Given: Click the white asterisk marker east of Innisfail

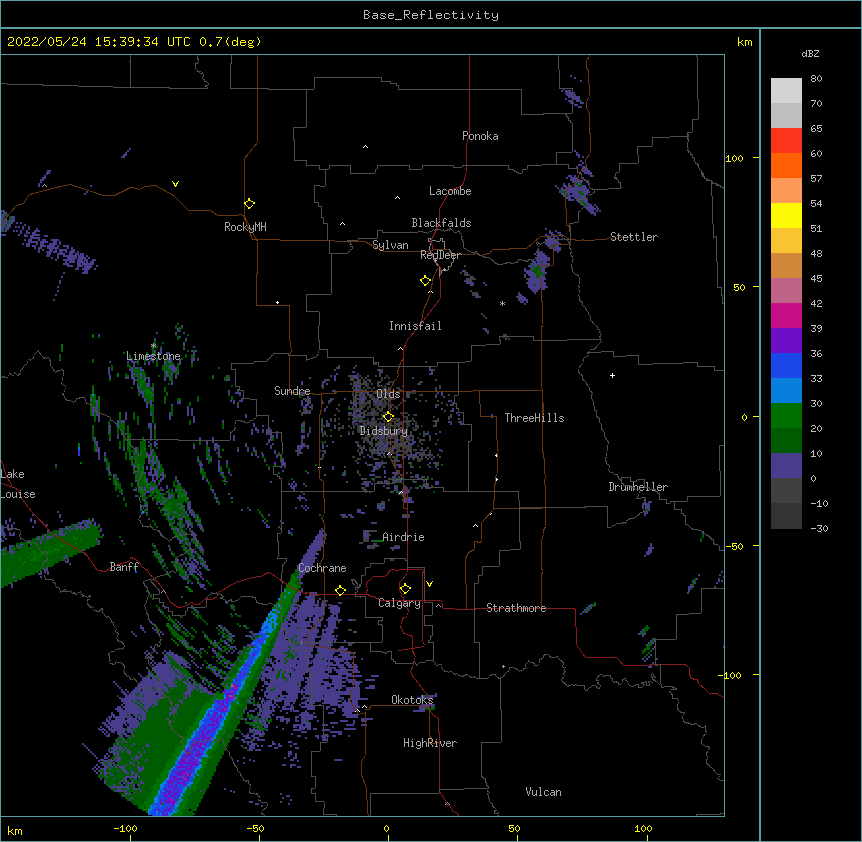Looking at the screenshot, I should 502,303.
